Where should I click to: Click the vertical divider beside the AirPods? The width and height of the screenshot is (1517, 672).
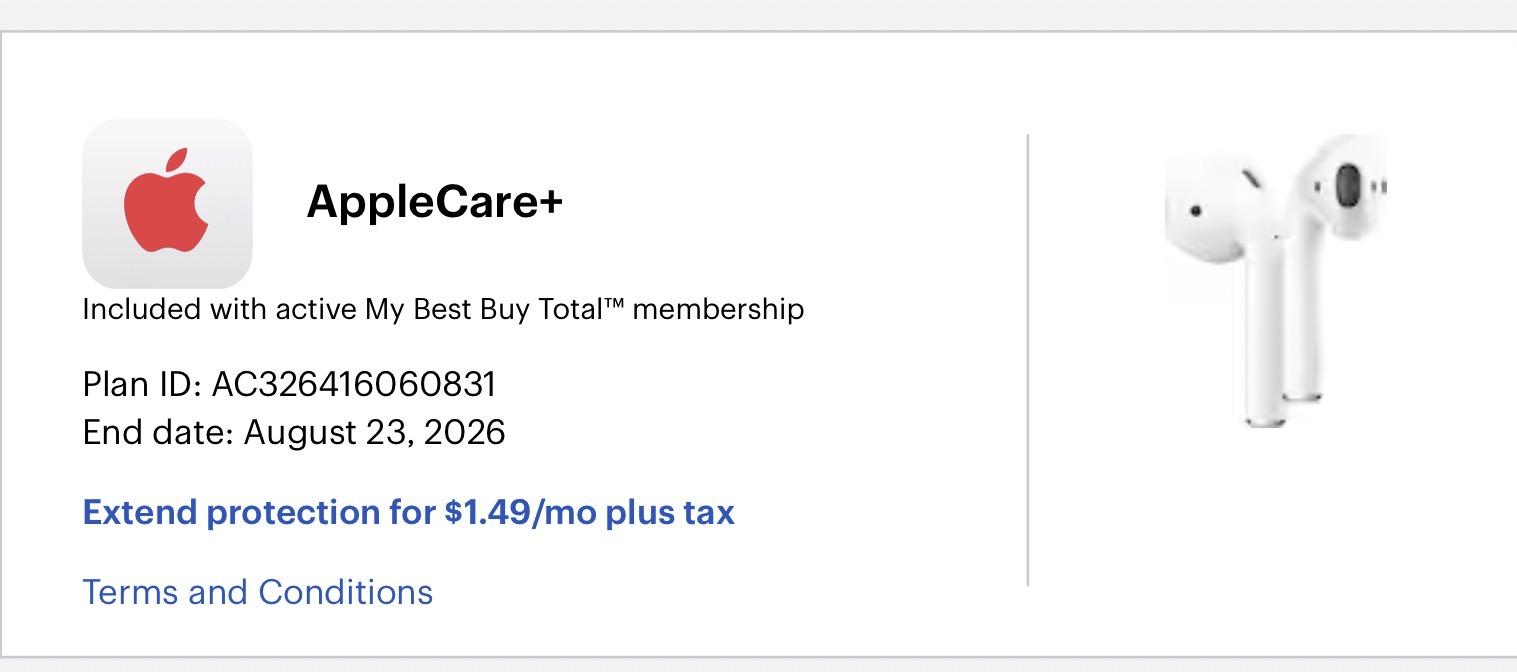[1028, 360]
